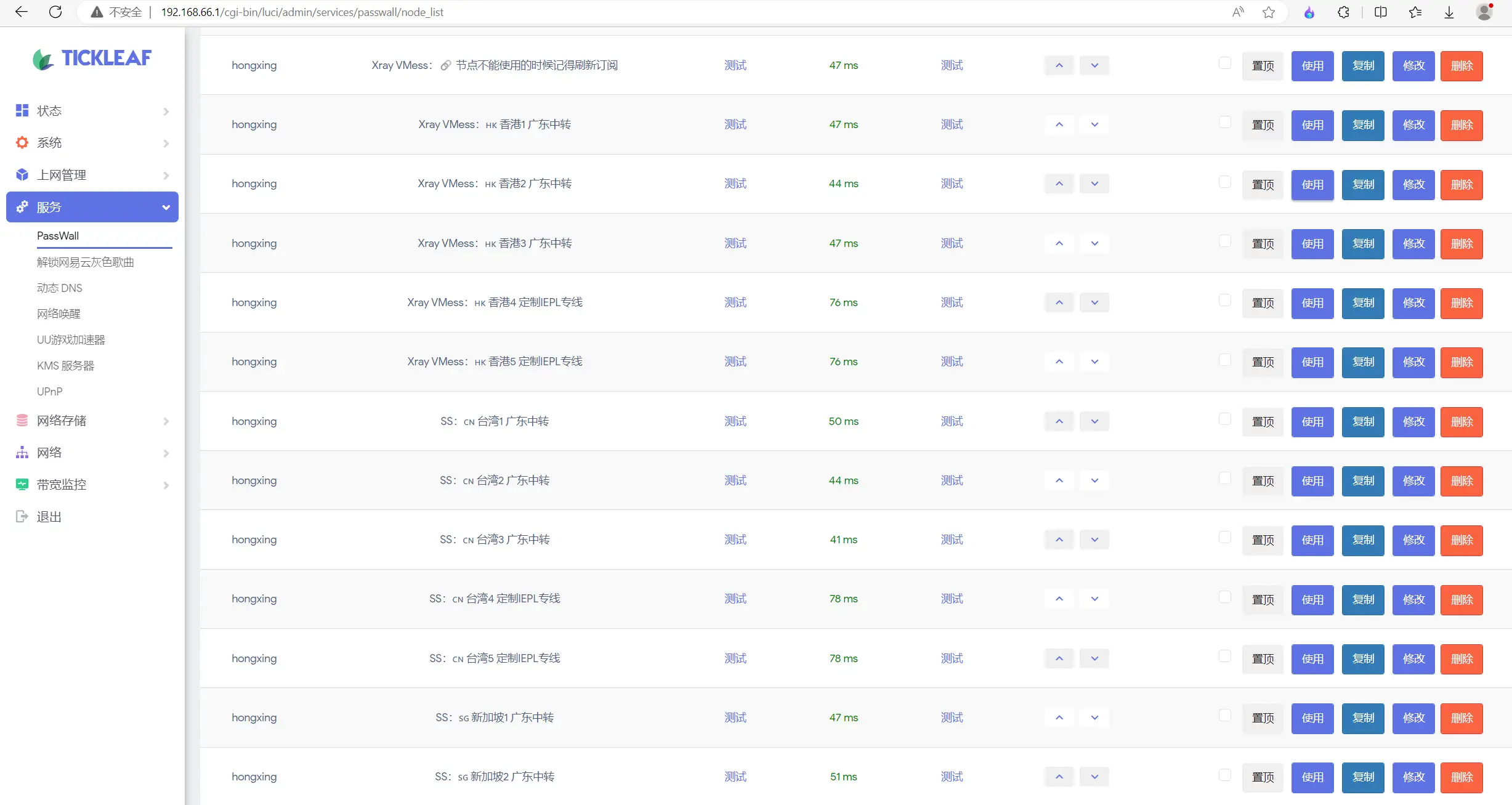Check the box for 节点不能使用的时候记得刷新订阅 row

1225,63
